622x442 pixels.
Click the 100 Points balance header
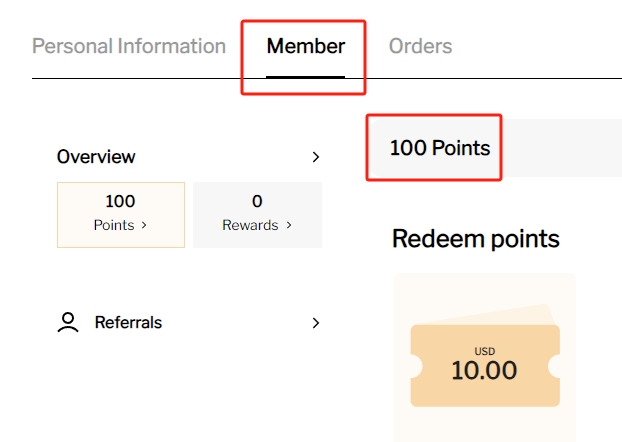pyautogui.click(x=440, y=148)
